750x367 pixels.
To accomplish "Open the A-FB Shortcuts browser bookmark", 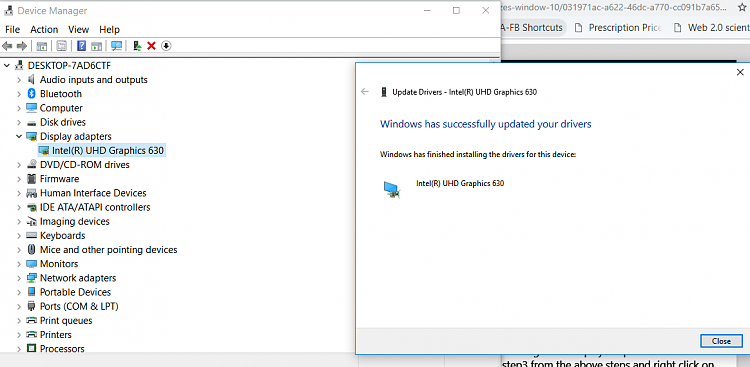I will pos(531,28).
